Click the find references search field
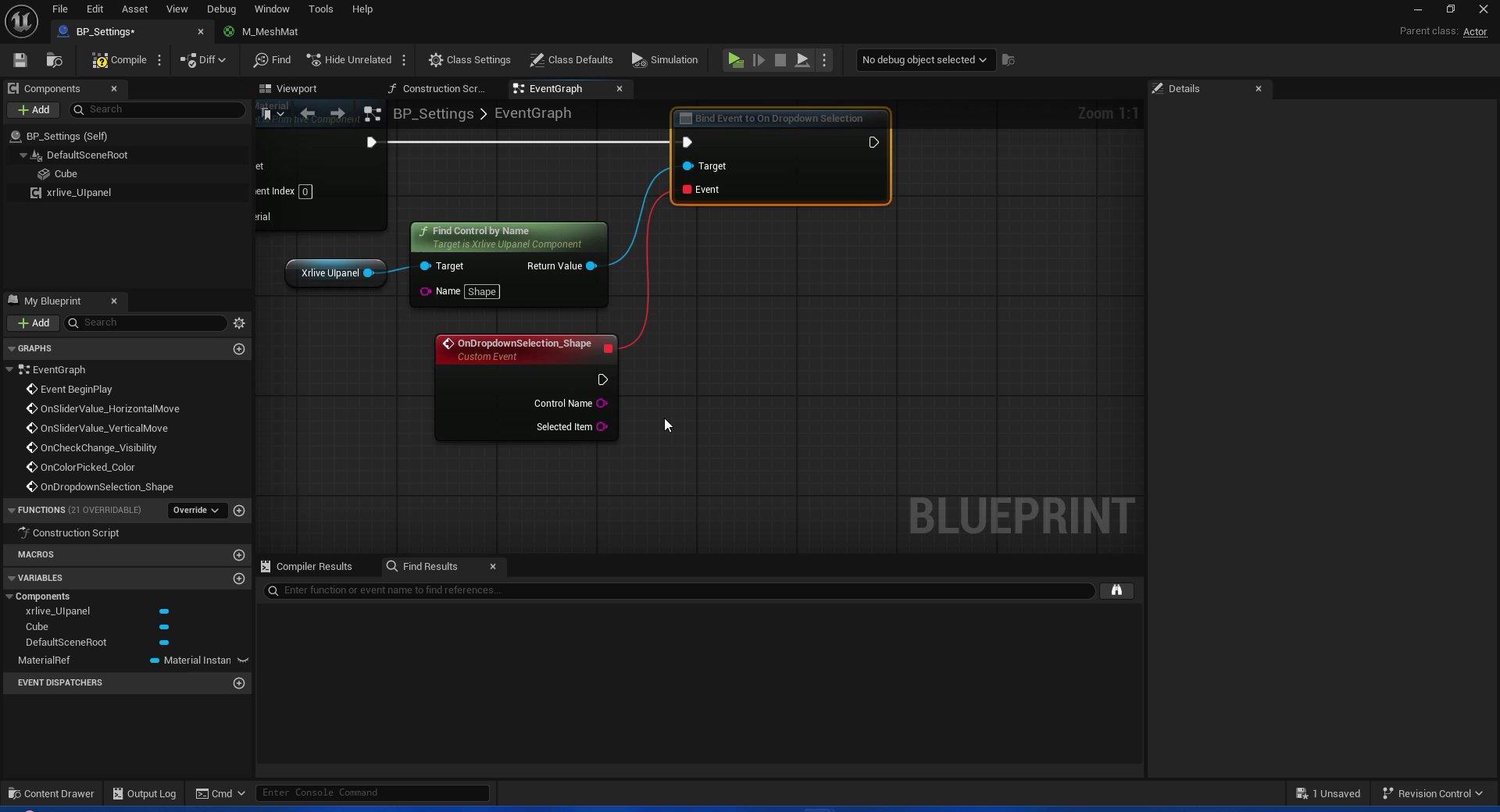This screenshot has width=1500, height=812. (680, 591)
